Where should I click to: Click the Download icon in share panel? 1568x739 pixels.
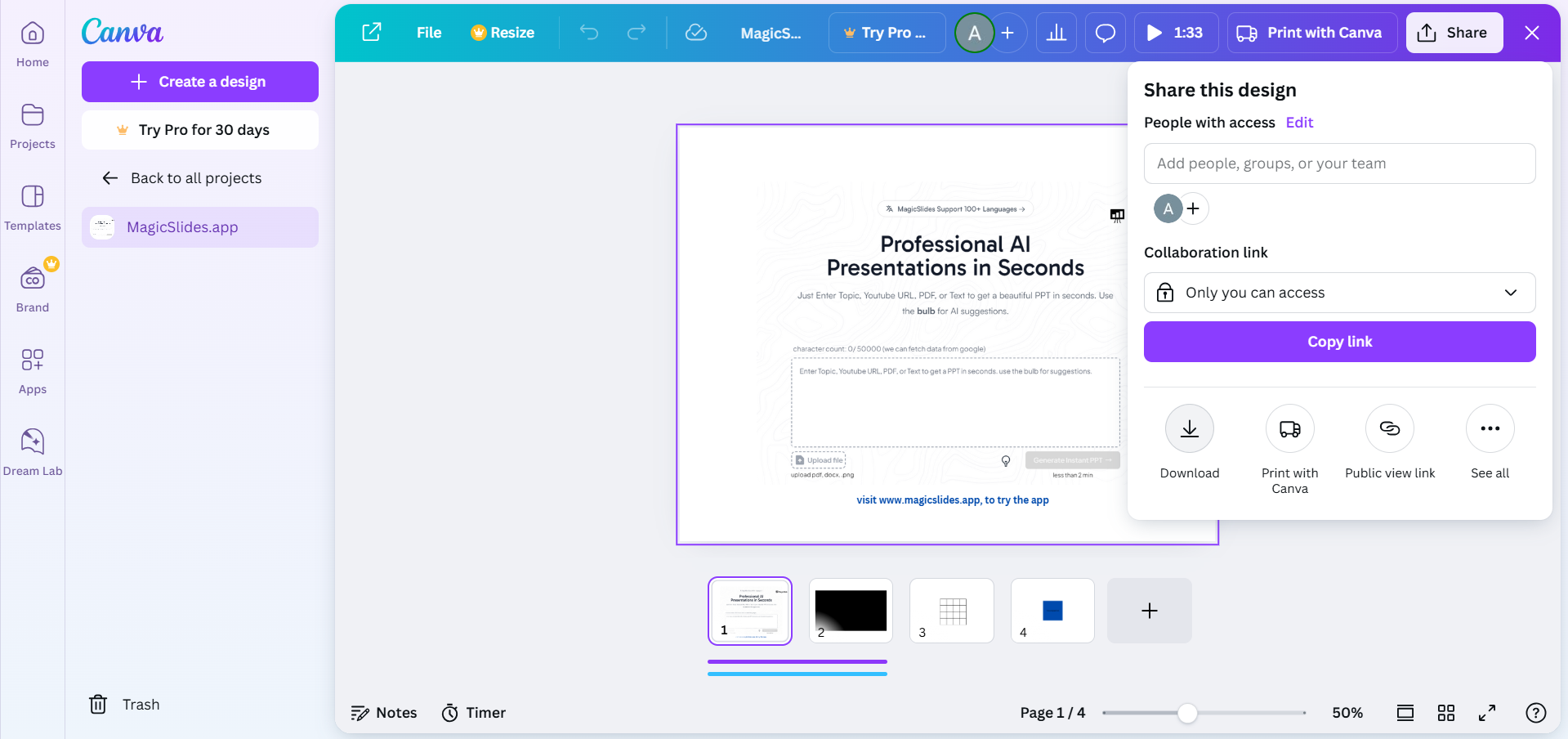1190,428
